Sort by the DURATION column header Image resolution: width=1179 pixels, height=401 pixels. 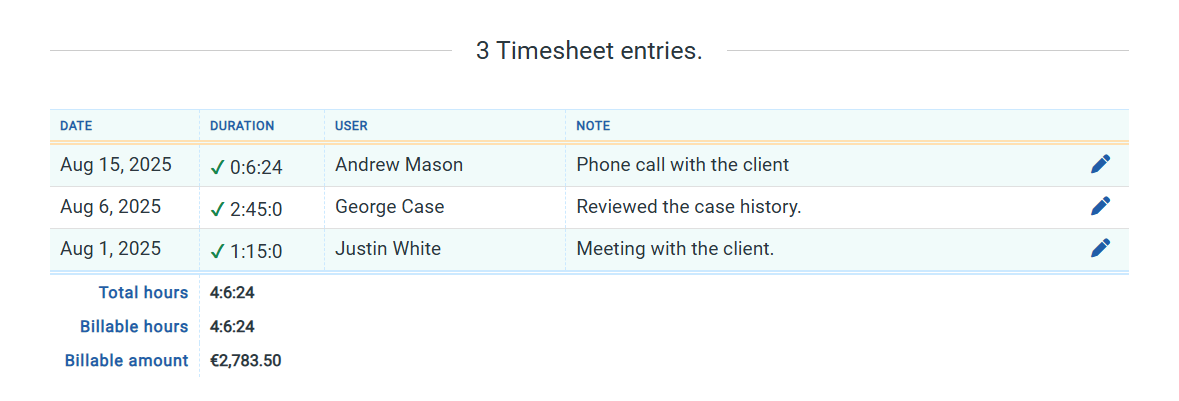click(242, 126)
